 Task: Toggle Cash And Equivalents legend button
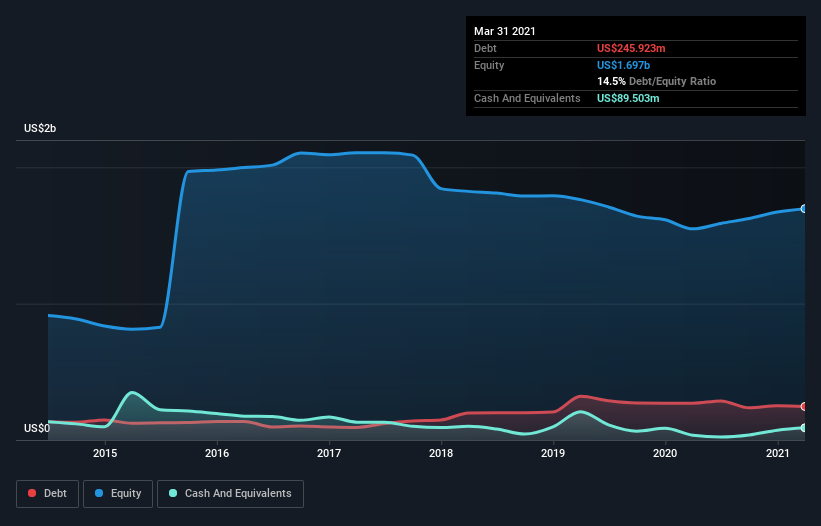coord(230,494)
